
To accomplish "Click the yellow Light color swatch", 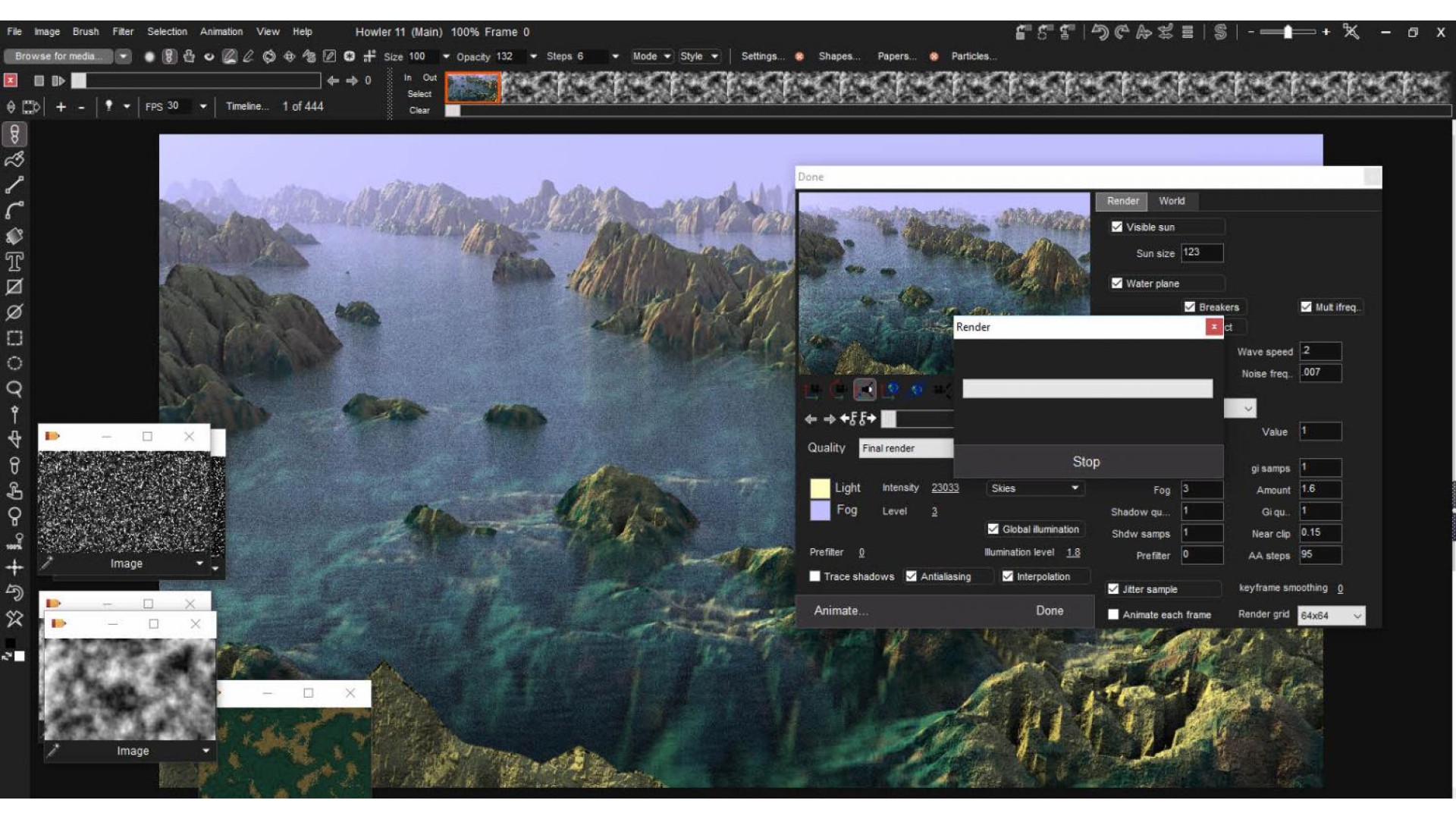I will [x=820, y=488].
